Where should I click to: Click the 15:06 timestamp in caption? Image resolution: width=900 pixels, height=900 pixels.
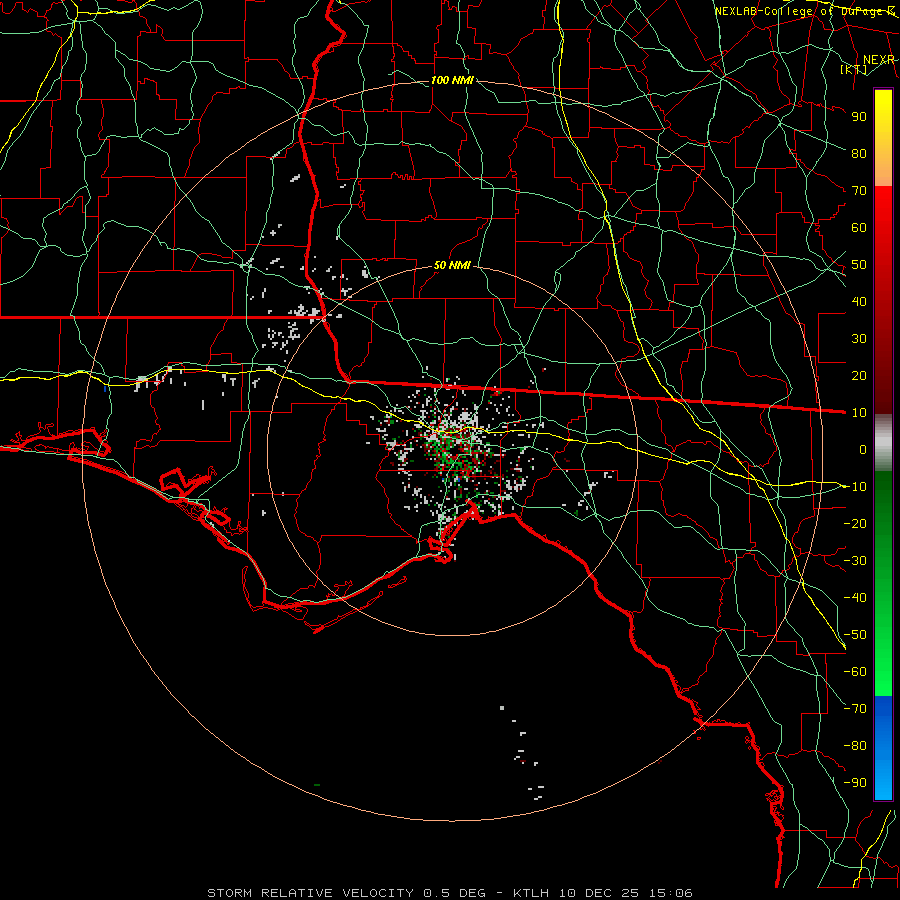click(x=671, y=893)
